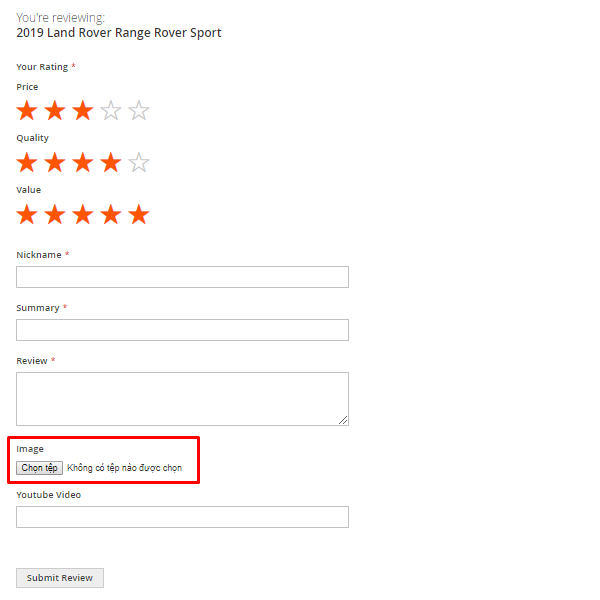
Task: Set Quality rating to five stars
Action: [x=139, y=162]
